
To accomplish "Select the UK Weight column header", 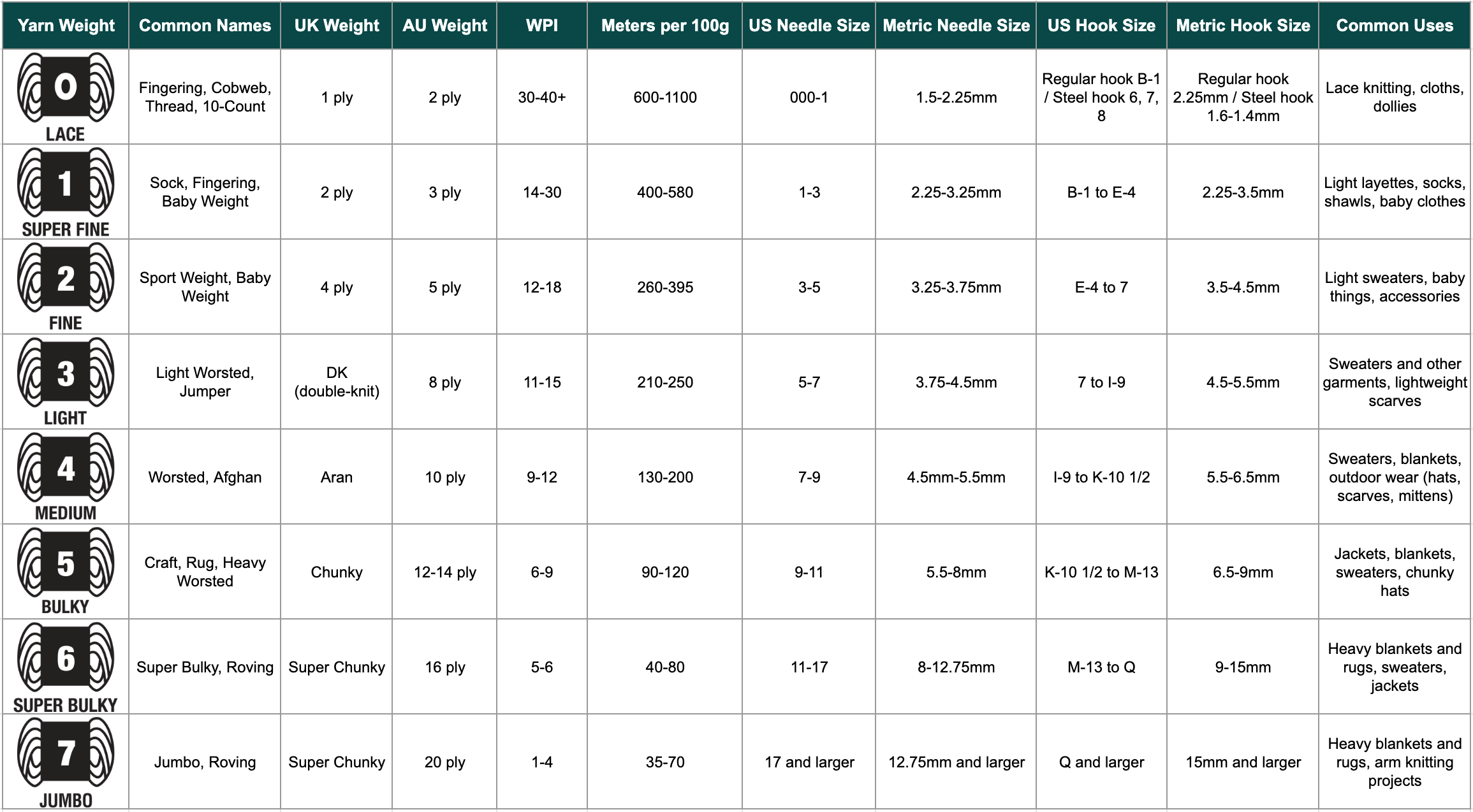I will (337, 25).
